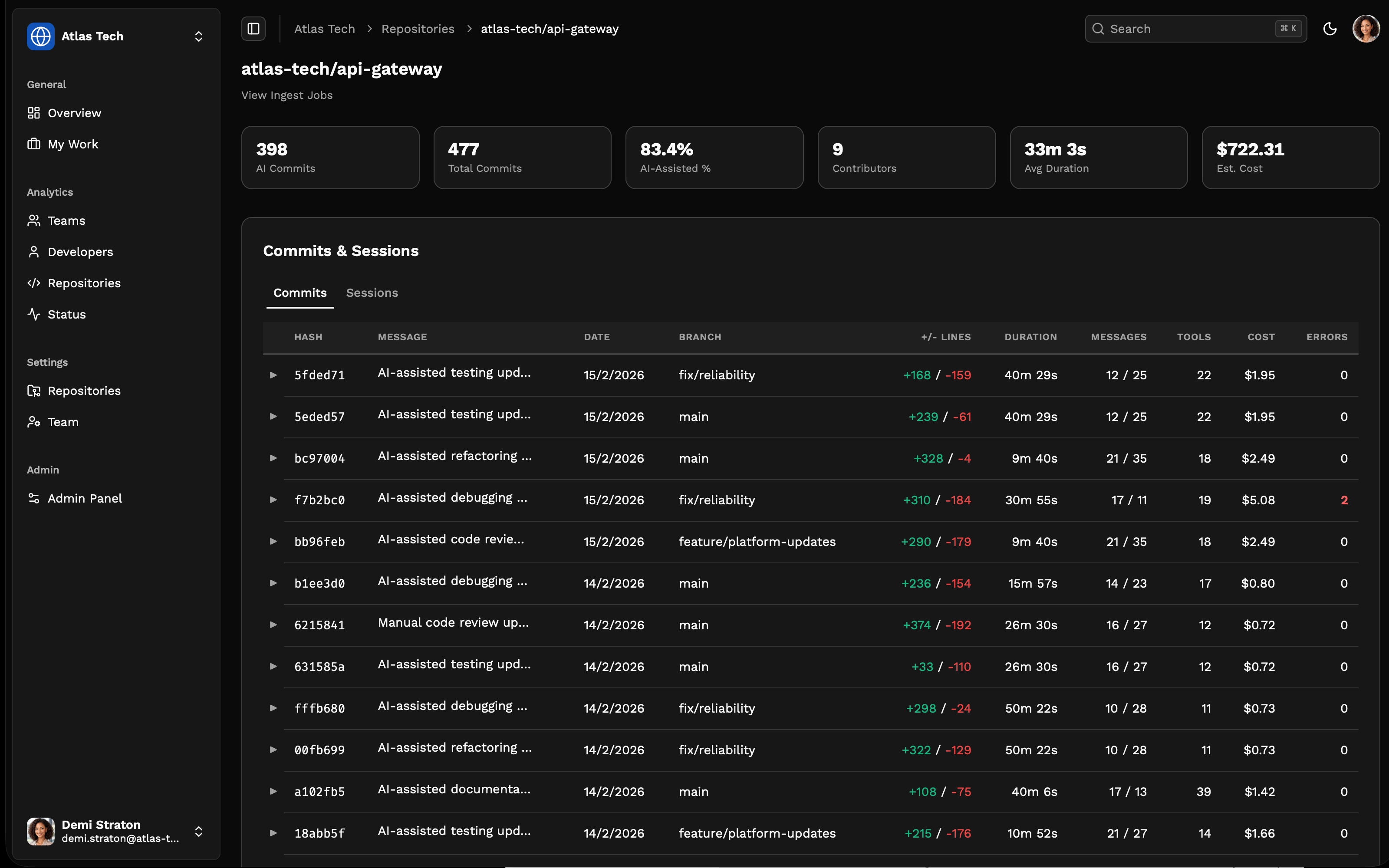Open Teams under Analytics
Image resolution: width=1389 pixels, height=868 pixels.
(66, 220)
